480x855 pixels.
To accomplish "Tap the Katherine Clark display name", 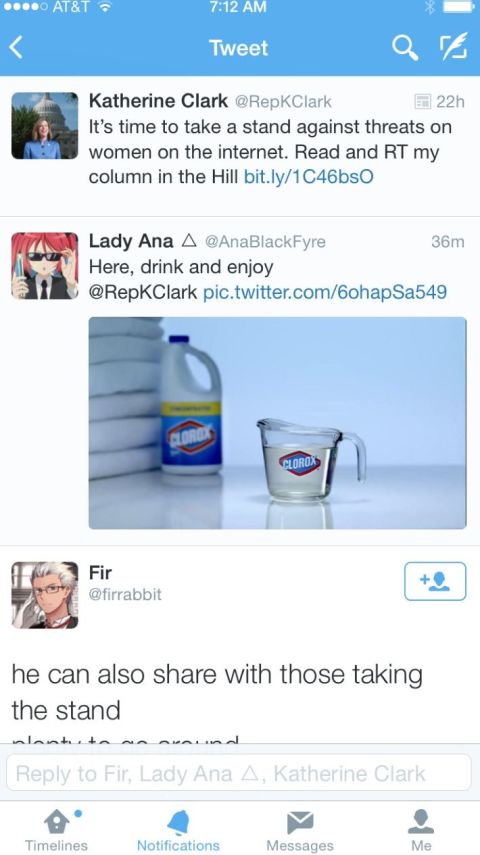I will [x=158, y=101].
